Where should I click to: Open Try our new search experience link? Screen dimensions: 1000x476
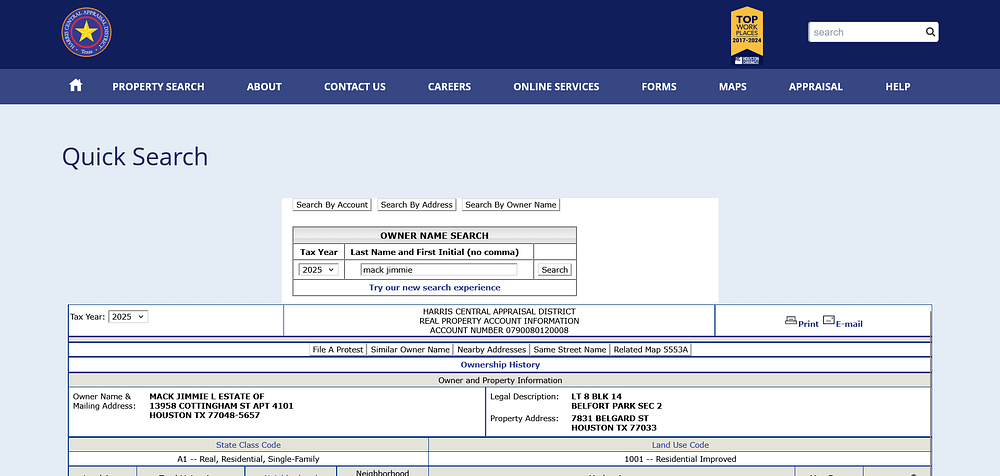pyautogui.click(x=434, y=288)
